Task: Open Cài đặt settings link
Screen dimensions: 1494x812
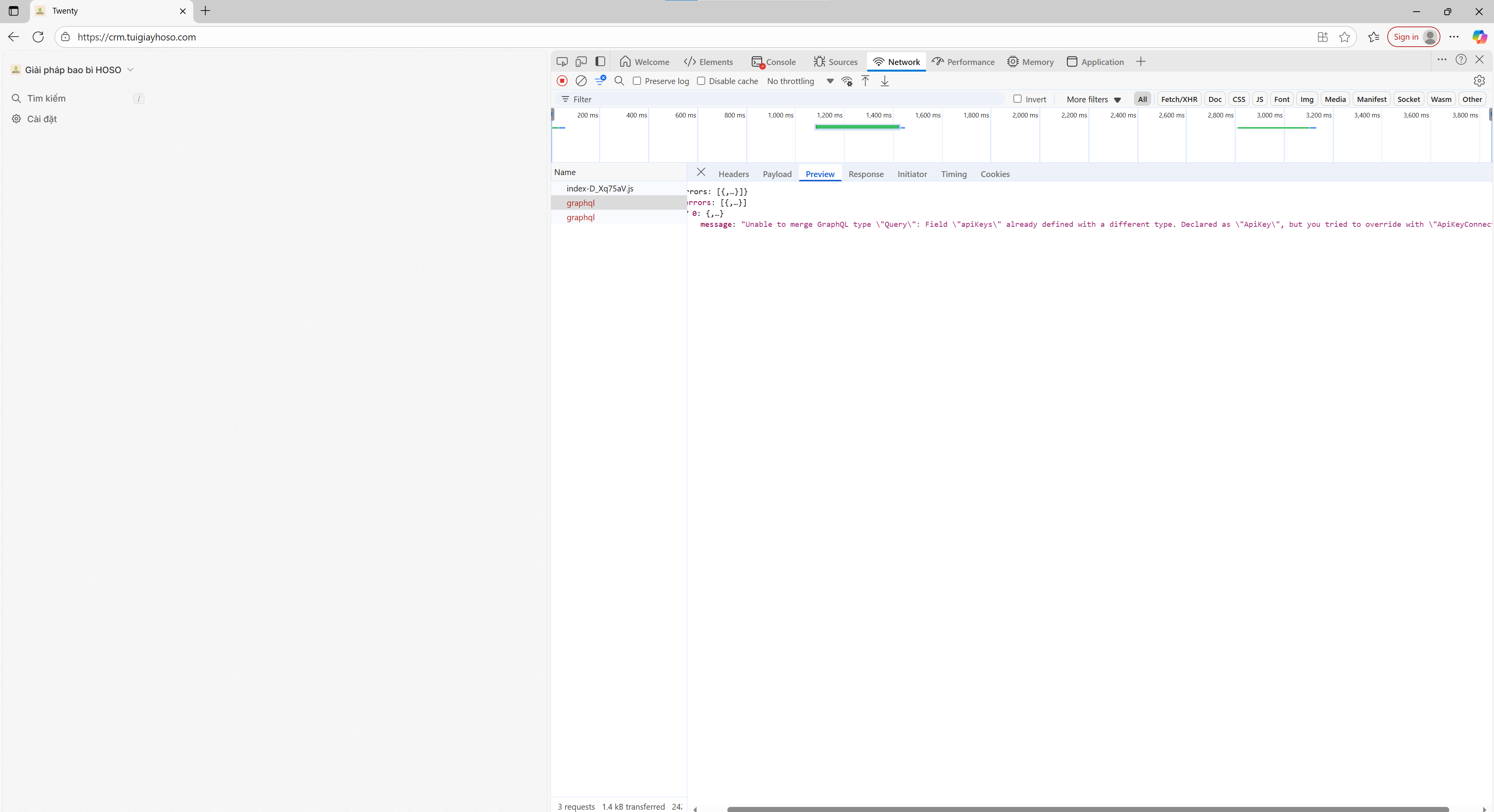Action: point(42,119)
